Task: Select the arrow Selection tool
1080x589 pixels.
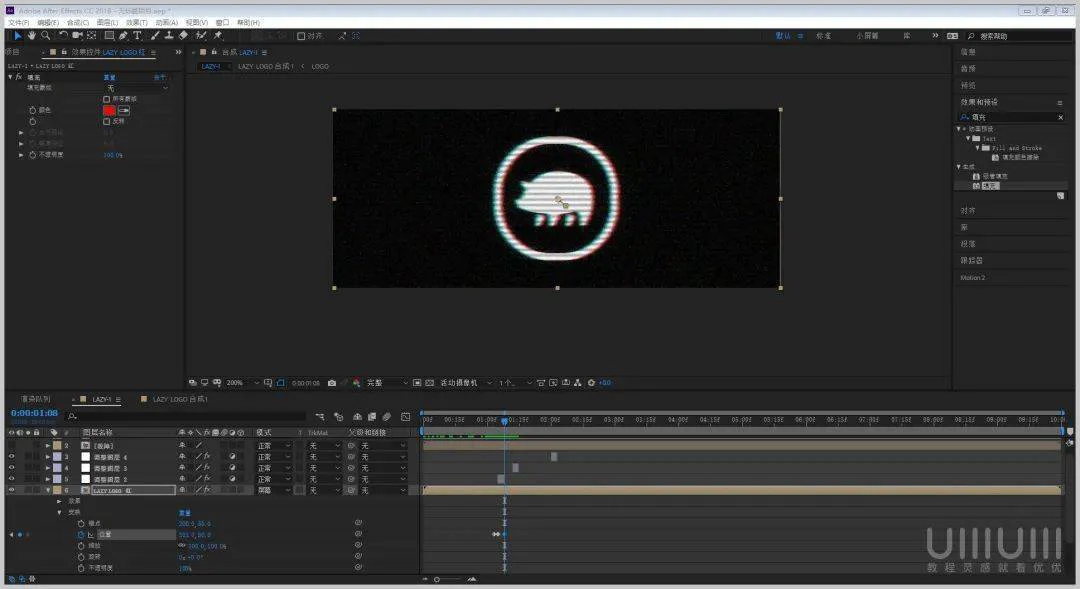Action: (x=17, y=36)
